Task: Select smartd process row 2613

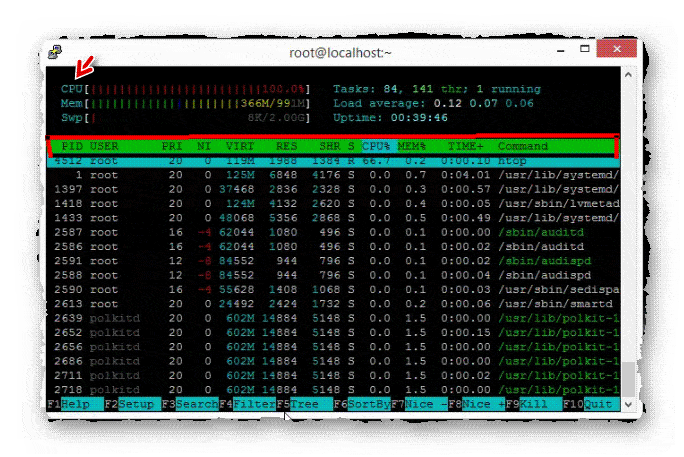Action: pos(333,304)
